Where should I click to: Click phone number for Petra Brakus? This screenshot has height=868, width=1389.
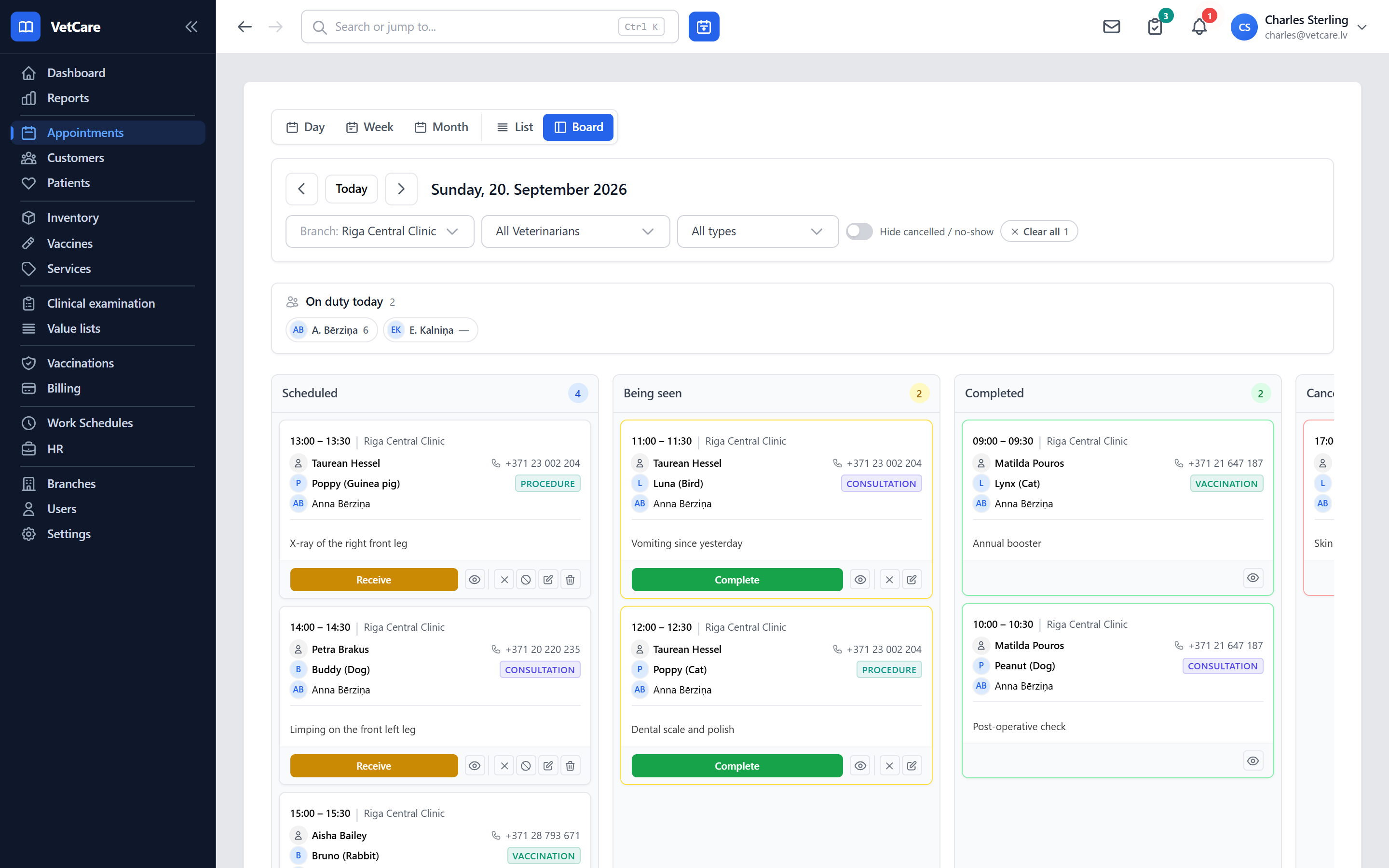click(542, 649)
